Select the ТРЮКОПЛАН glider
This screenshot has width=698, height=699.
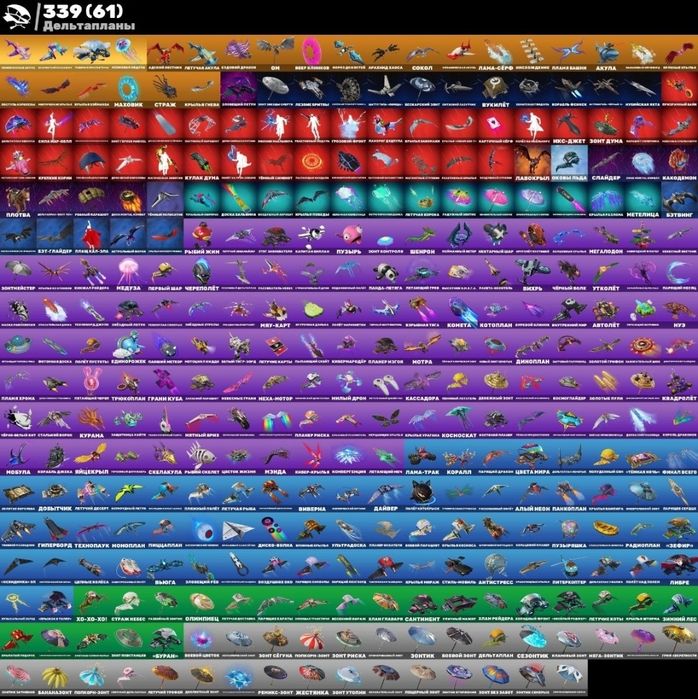128,383
